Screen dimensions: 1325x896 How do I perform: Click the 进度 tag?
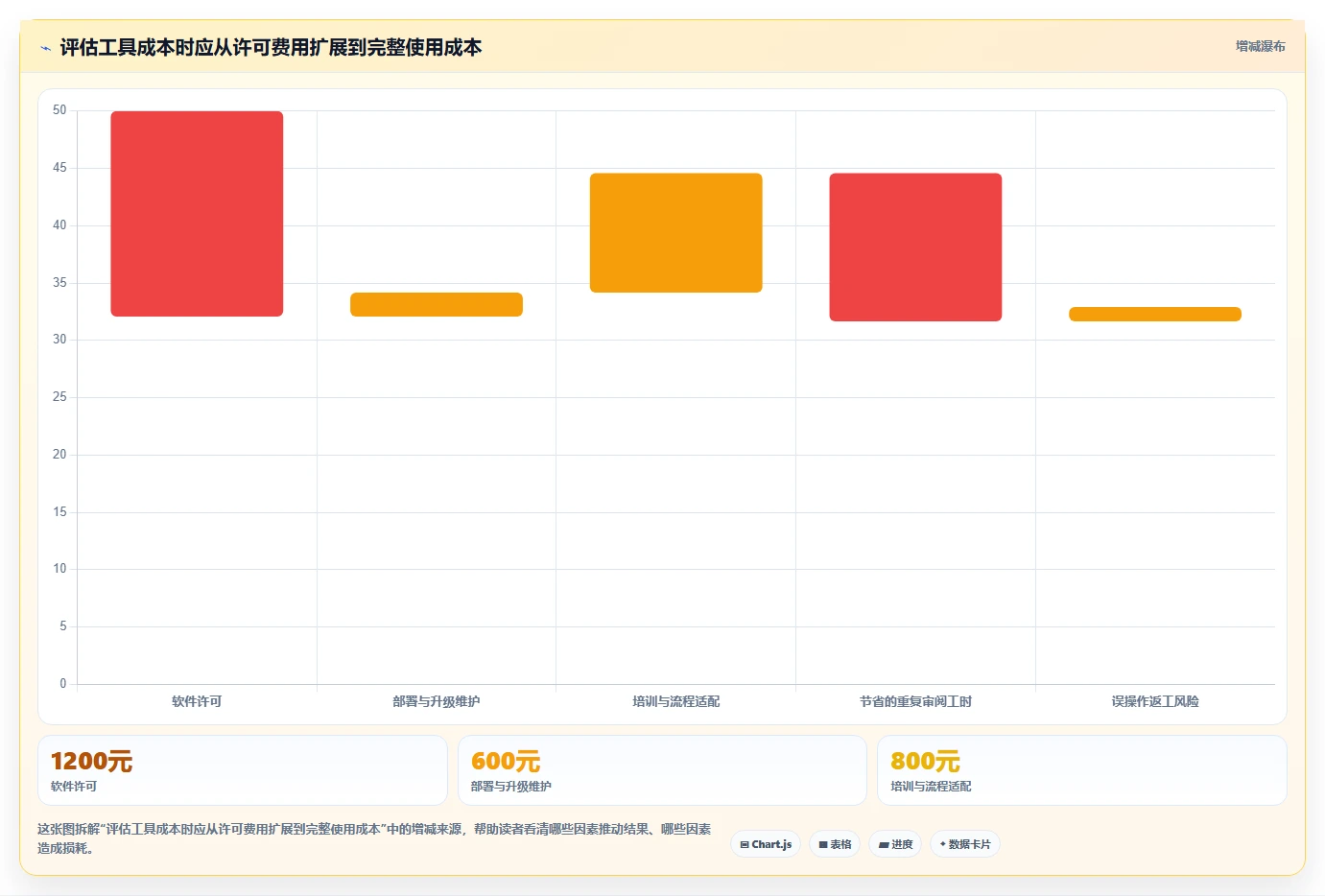coord(895,844)
